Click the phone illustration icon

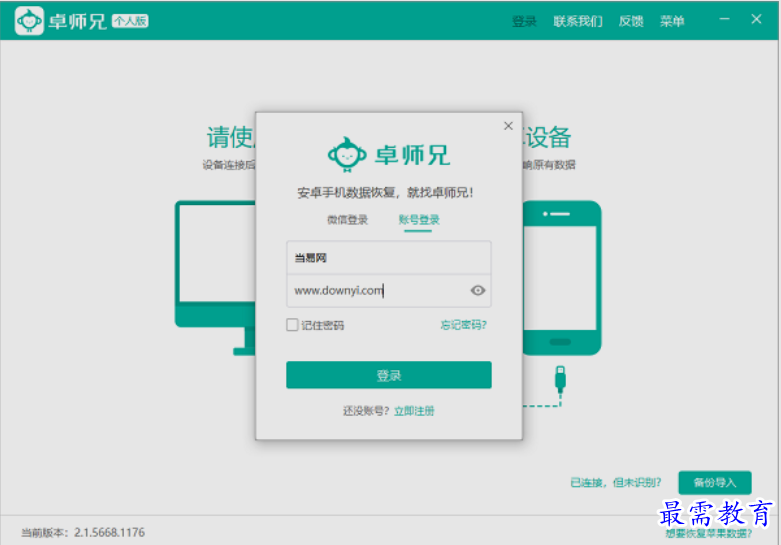pyautogui.click(x=562, y=278)
